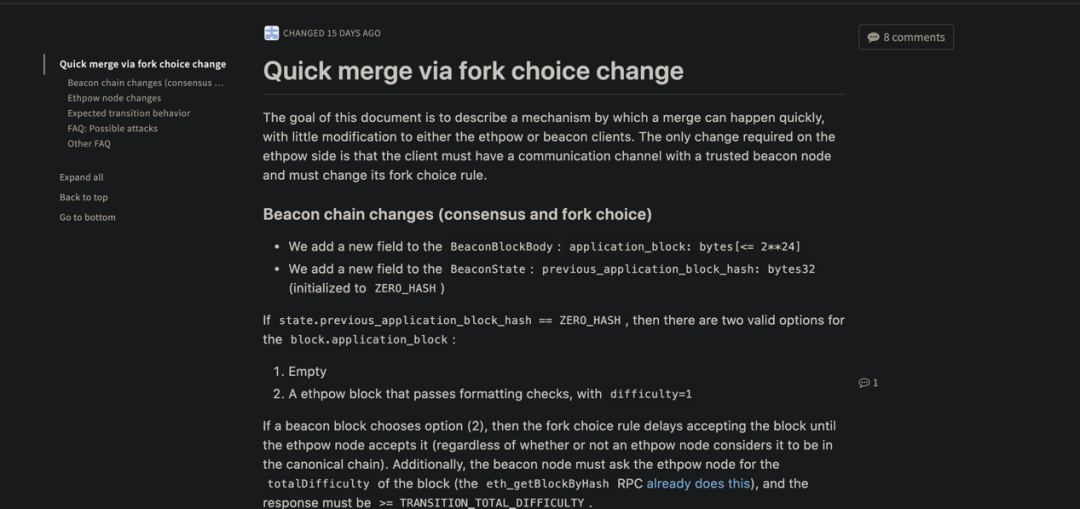Click the eth_getBlockByHash code text
This screenshot has width=1080, height=509.
click(548, 484)
